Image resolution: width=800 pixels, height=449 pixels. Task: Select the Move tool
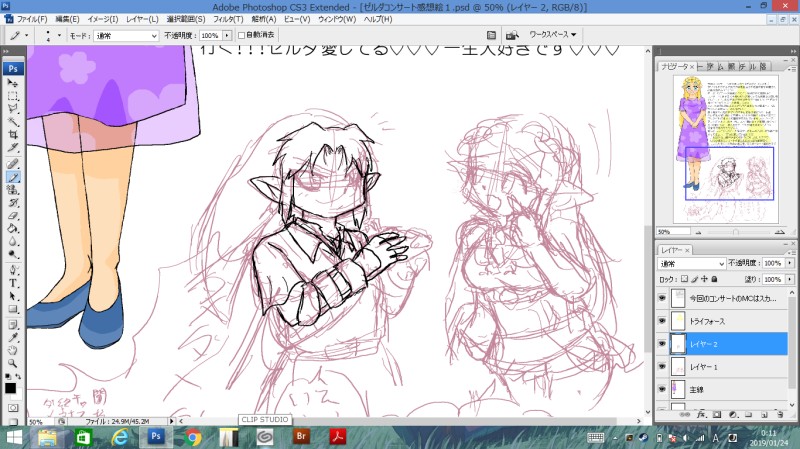coord(13,83)
